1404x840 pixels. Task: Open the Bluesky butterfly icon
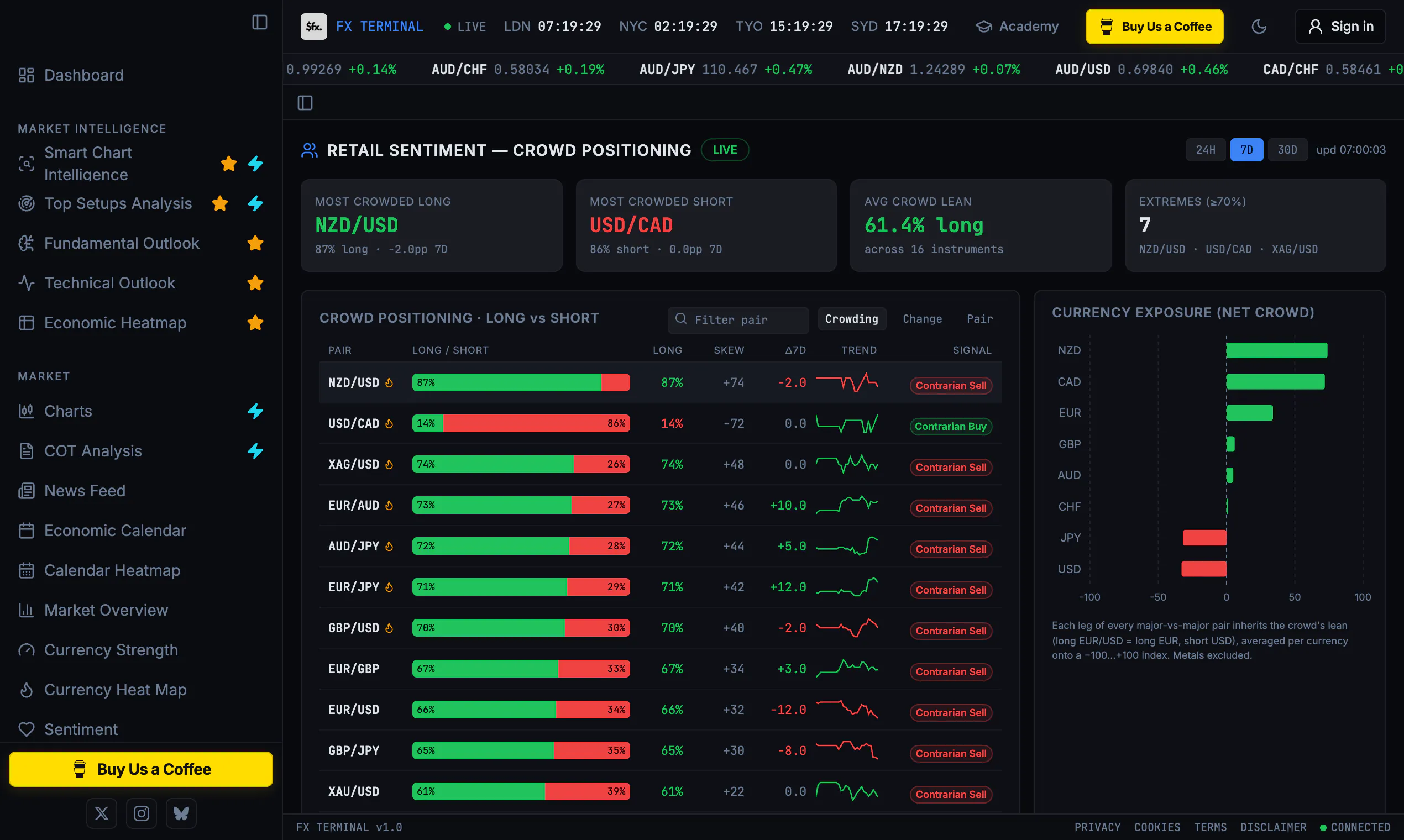[x=181, y=813]
